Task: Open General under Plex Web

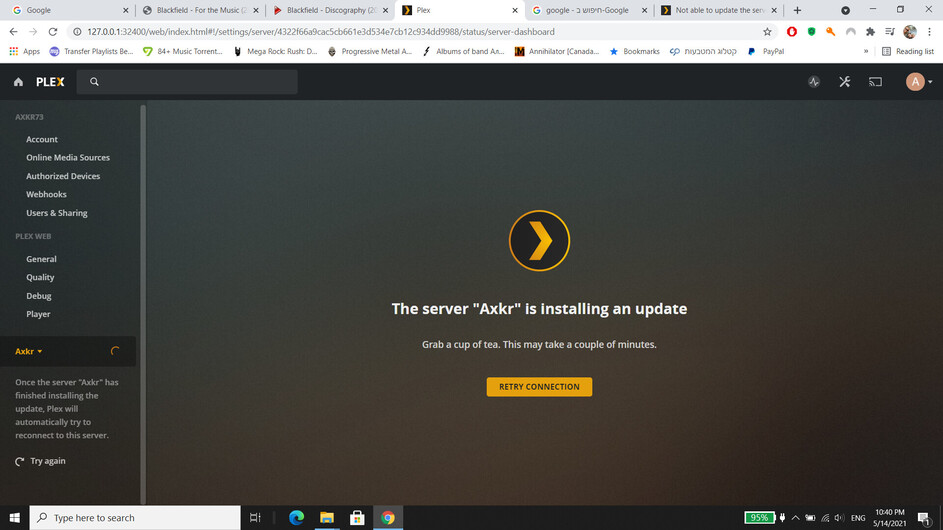Action: point(41,259)
